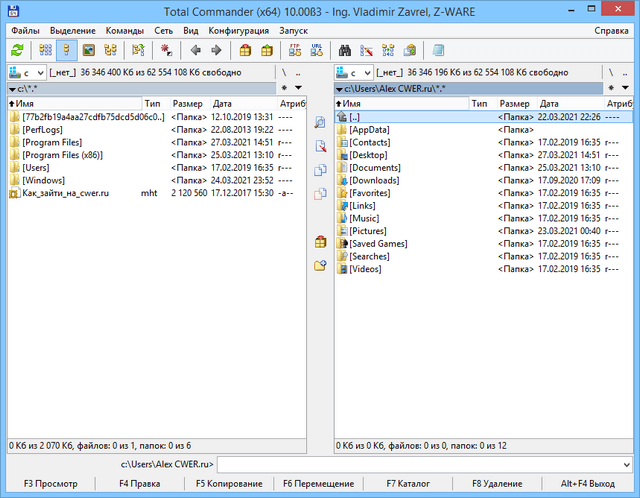Click the URL download toolbar icon
Image resolution: width=640 pixels, height=498 pixels.
(x=316, y=50)
